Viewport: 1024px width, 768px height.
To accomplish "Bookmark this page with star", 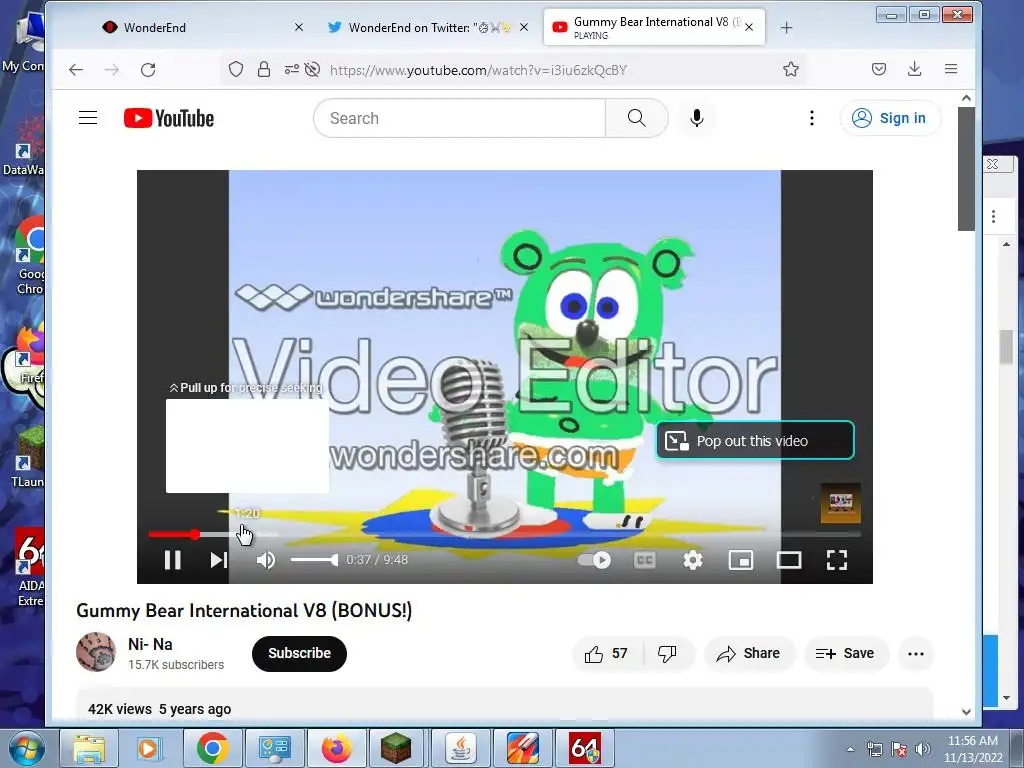I will [791, 69].
